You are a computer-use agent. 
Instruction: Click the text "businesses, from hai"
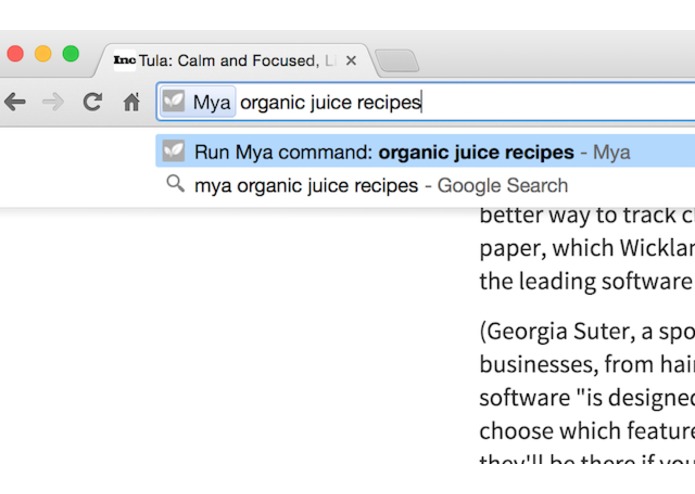click(x=587, y=365)
